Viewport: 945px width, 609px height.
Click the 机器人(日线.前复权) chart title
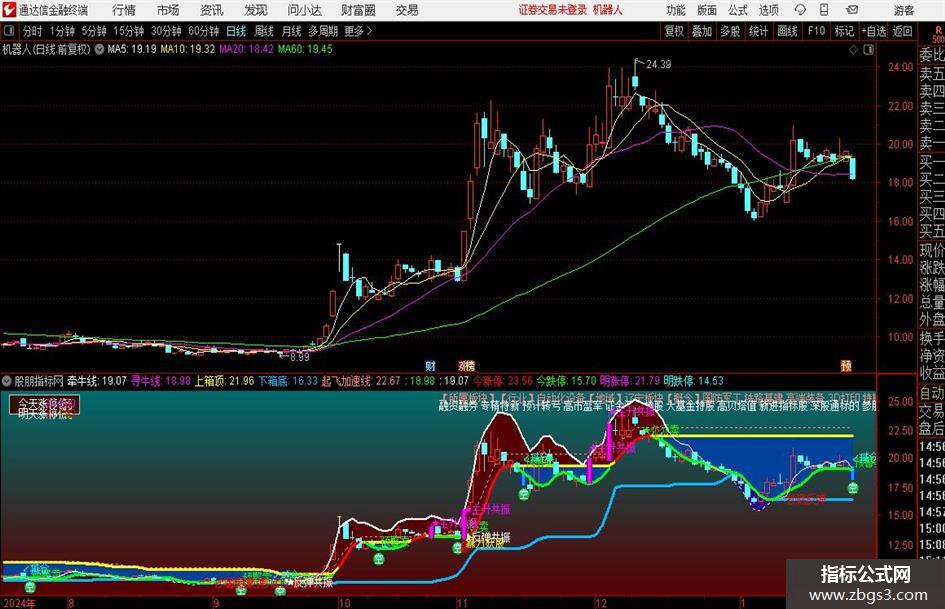(x=46, y=49)
